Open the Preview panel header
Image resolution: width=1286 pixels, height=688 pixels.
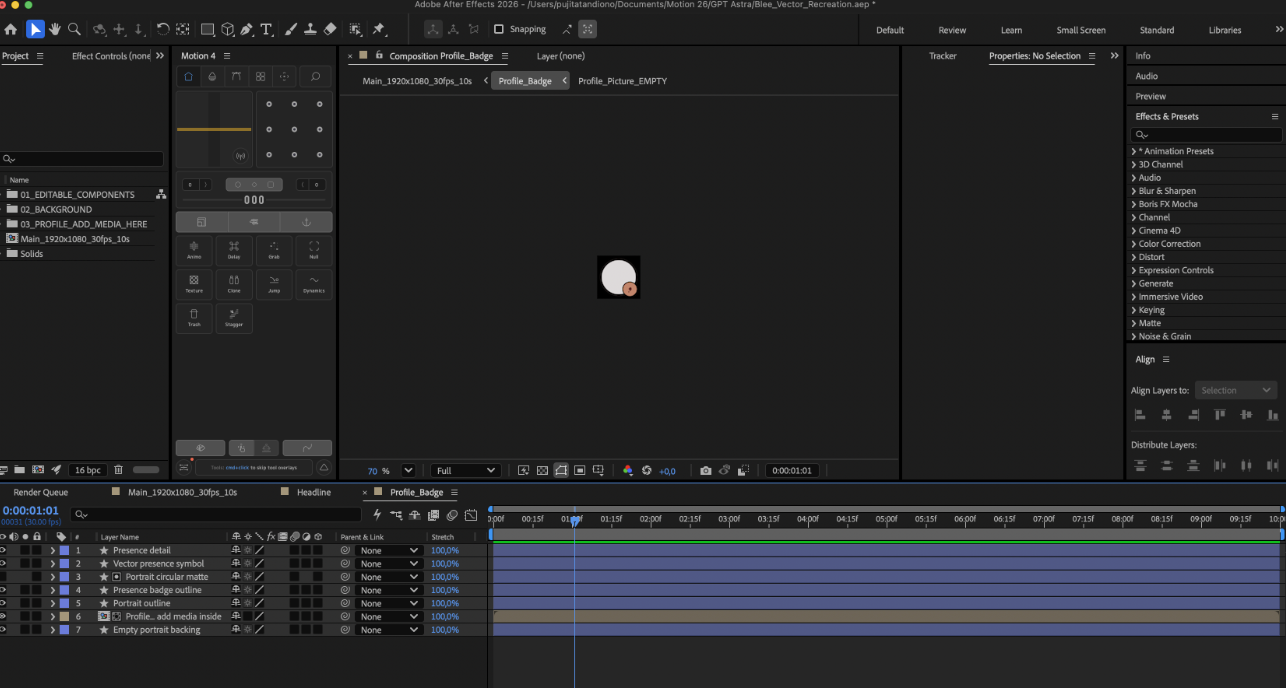point(1150,96)
